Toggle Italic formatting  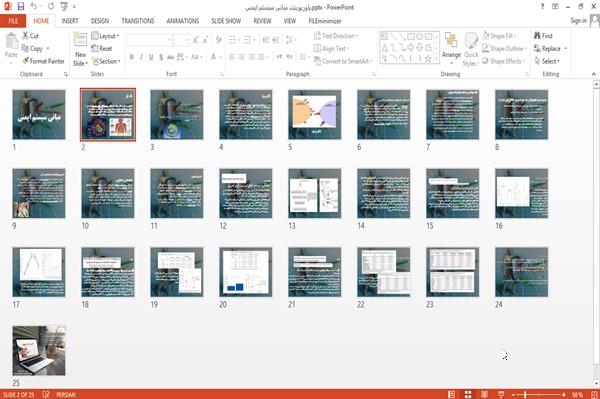click(x=141, y=57)
